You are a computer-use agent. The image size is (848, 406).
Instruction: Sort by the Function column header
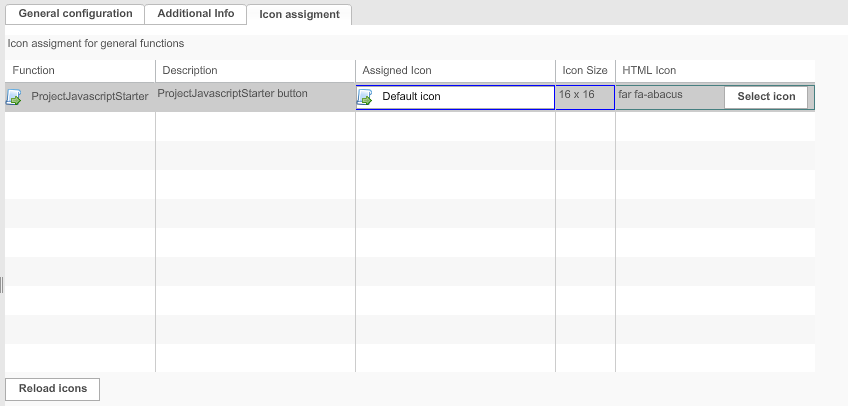(x=34, y=70)
